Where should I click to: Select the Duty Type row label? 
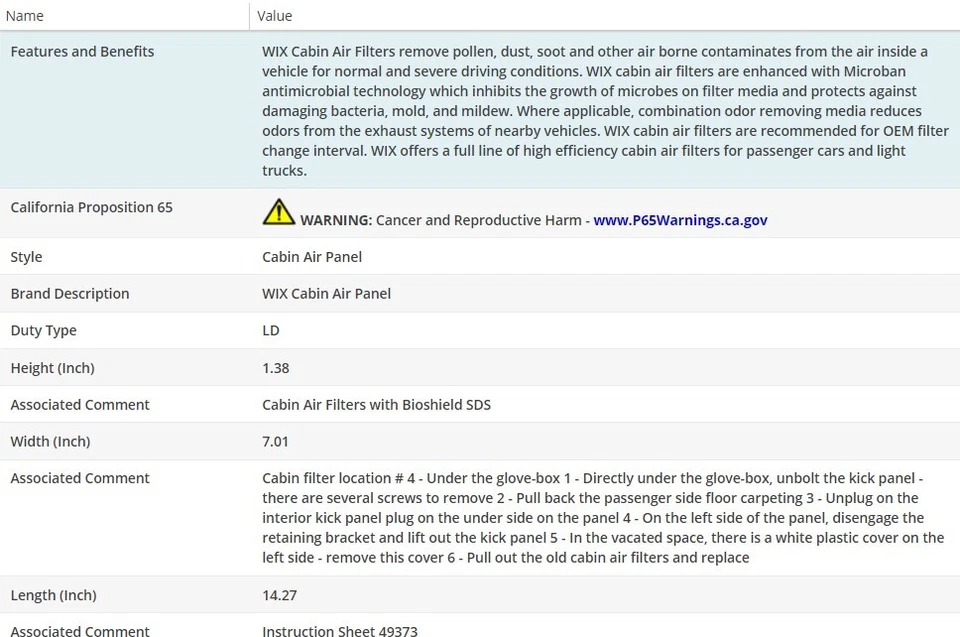[43, 331]
